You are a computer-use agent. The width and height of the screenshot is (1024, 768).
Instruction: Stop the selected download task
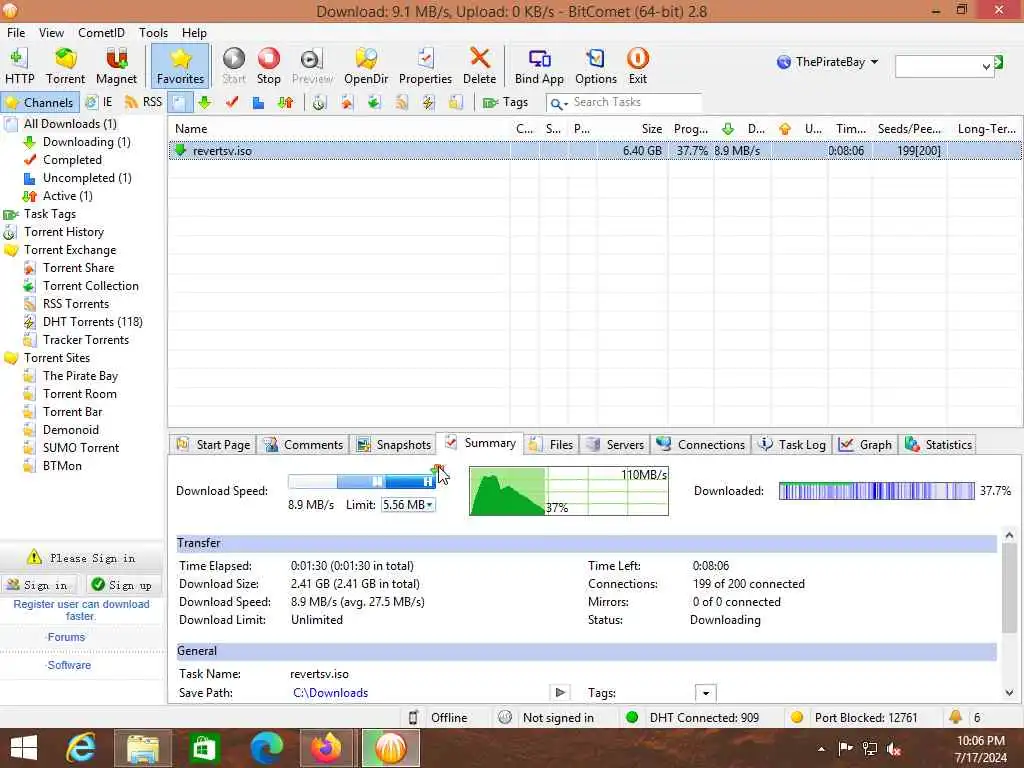[268, 66]
